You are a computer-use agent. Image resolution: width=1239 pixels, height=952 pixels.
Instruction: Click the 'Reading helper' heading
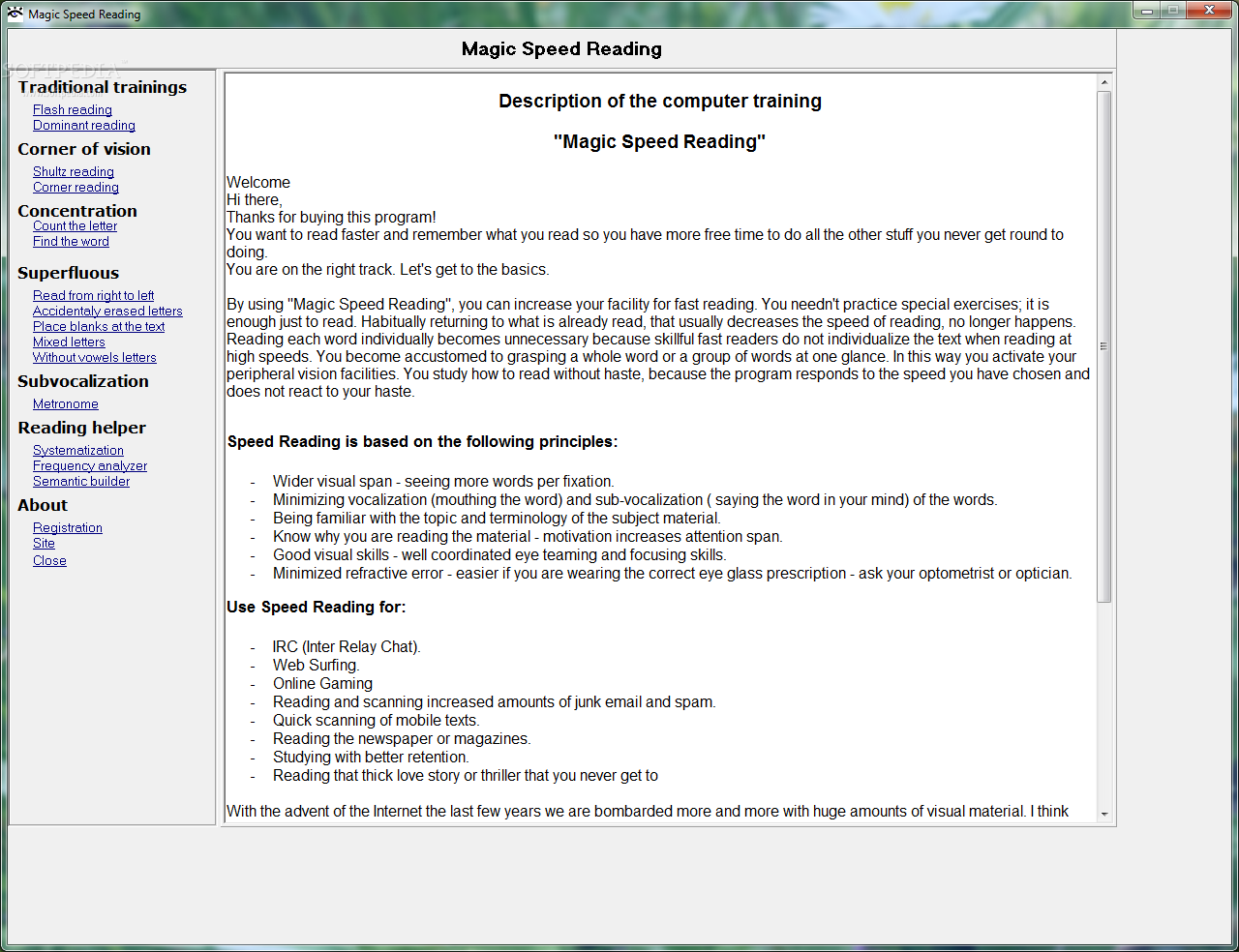[81, 428]
